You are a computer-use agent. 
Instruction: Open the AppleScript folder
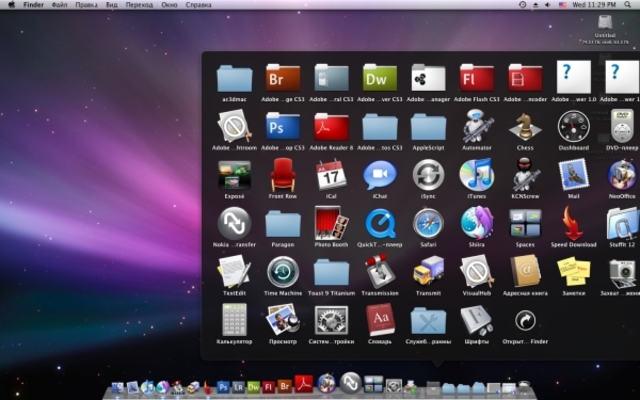pos(428,127)
